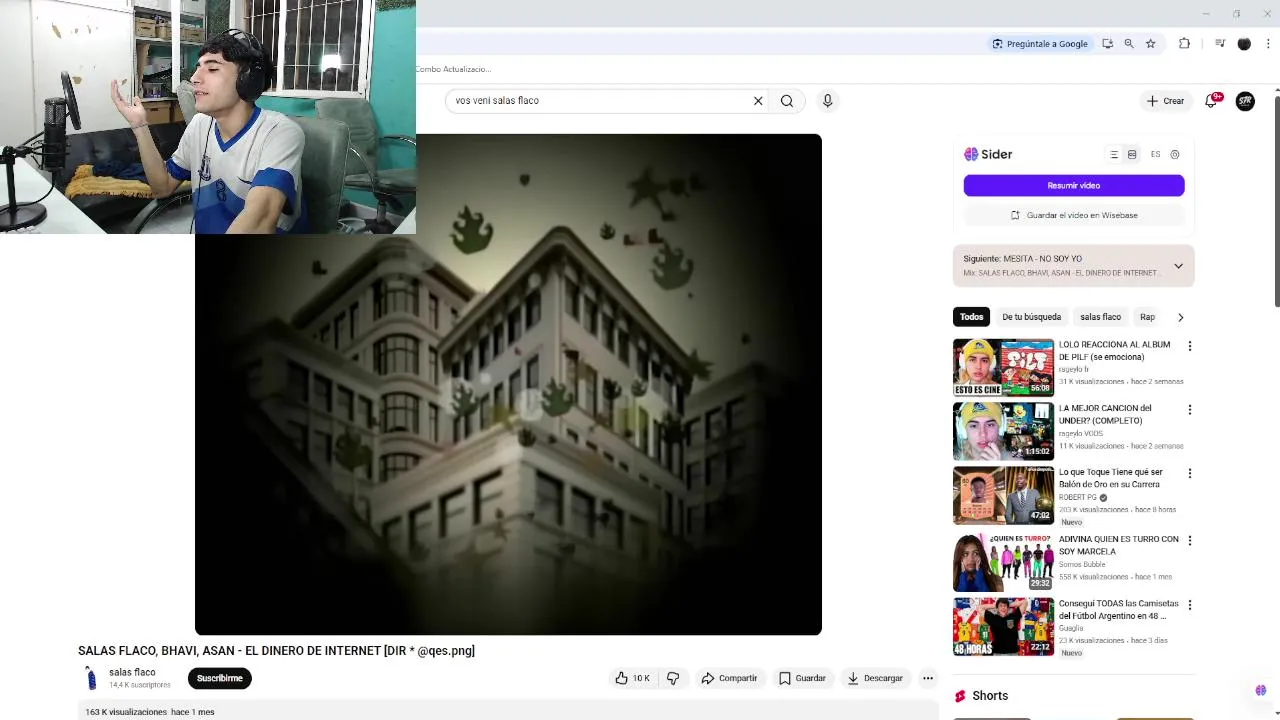Viewport: 1280px width, 720px height.
Task: Bookmark this page with the star icon
Action: pos(1151,44)
